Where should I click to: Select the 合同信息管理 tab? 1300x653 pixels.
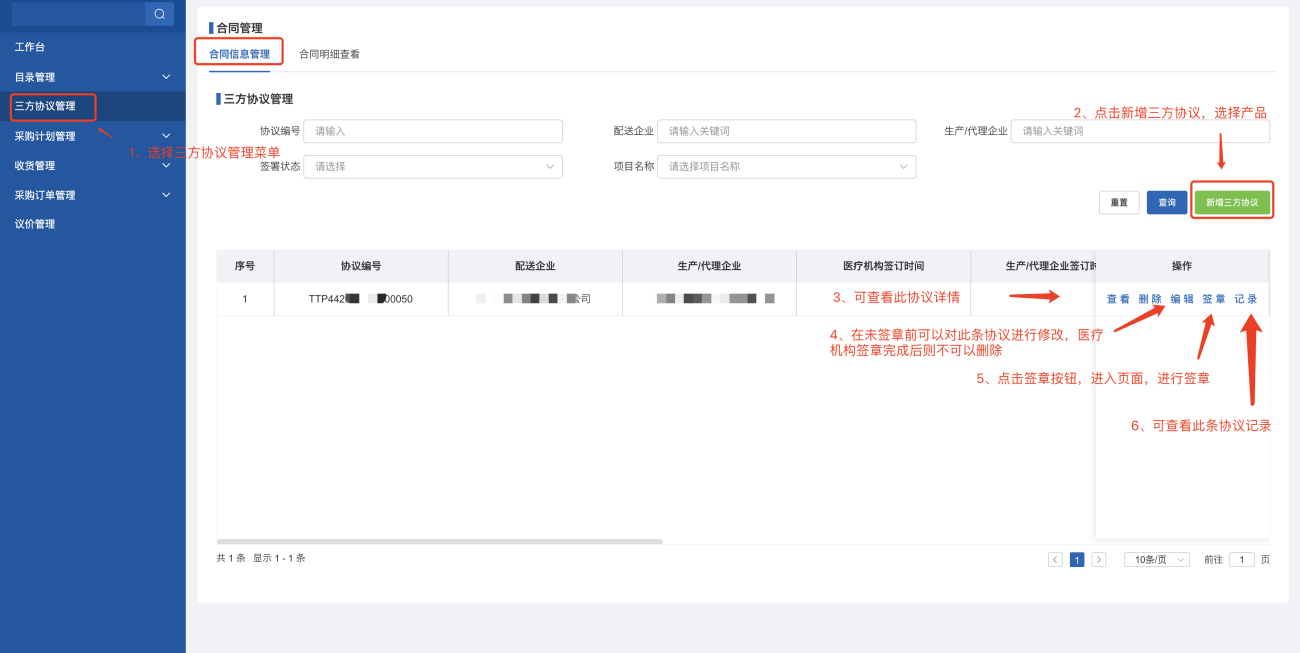click(x=239, y=54)
